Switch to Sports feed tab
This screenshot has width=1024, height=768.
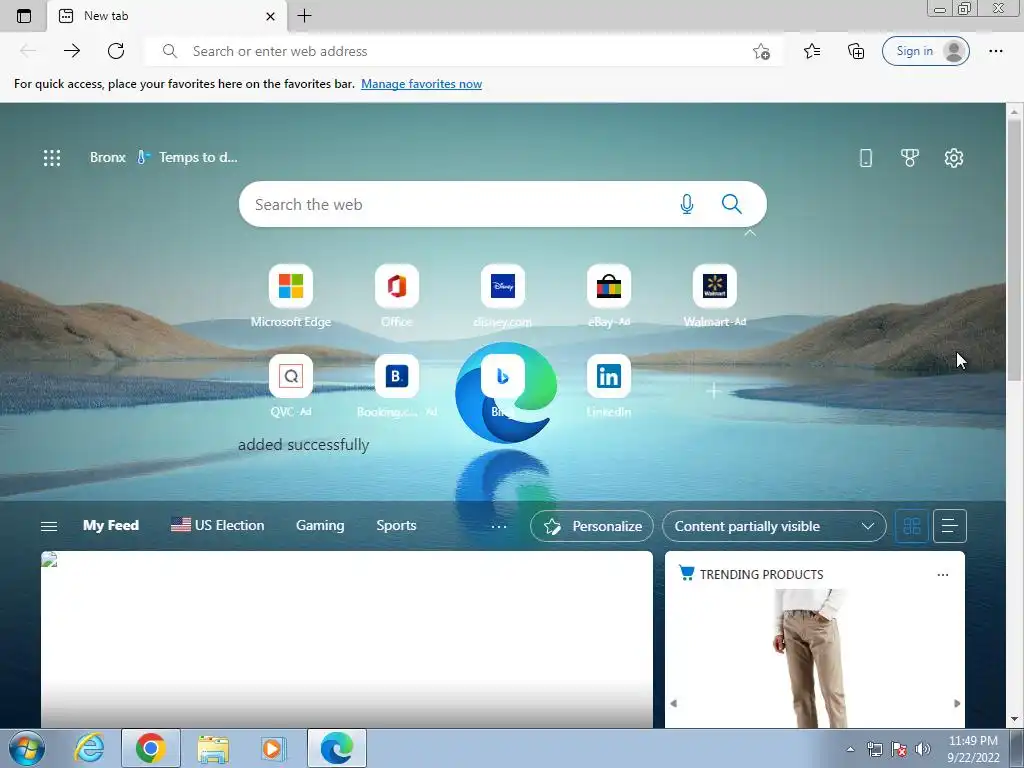point(396,526)
